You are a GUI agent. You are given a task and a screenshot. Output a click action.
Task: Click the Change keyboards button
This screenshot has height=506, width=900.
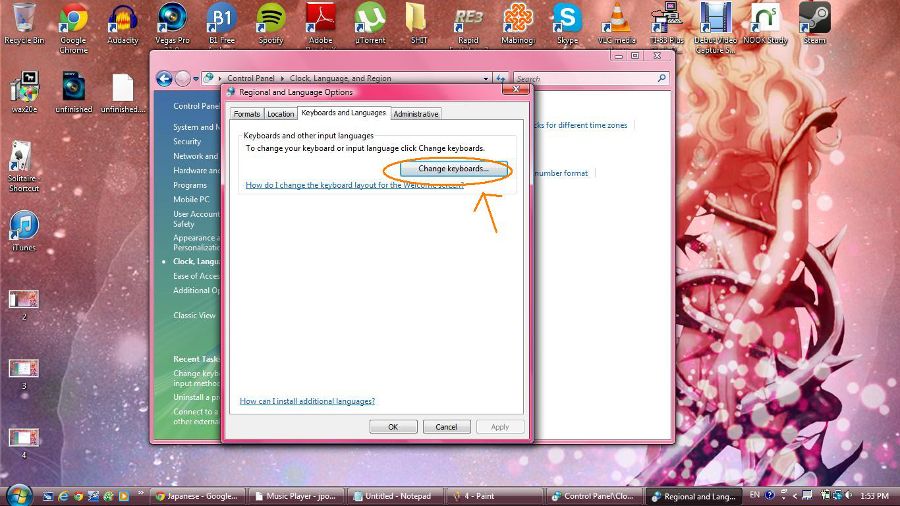coord(453,169)
